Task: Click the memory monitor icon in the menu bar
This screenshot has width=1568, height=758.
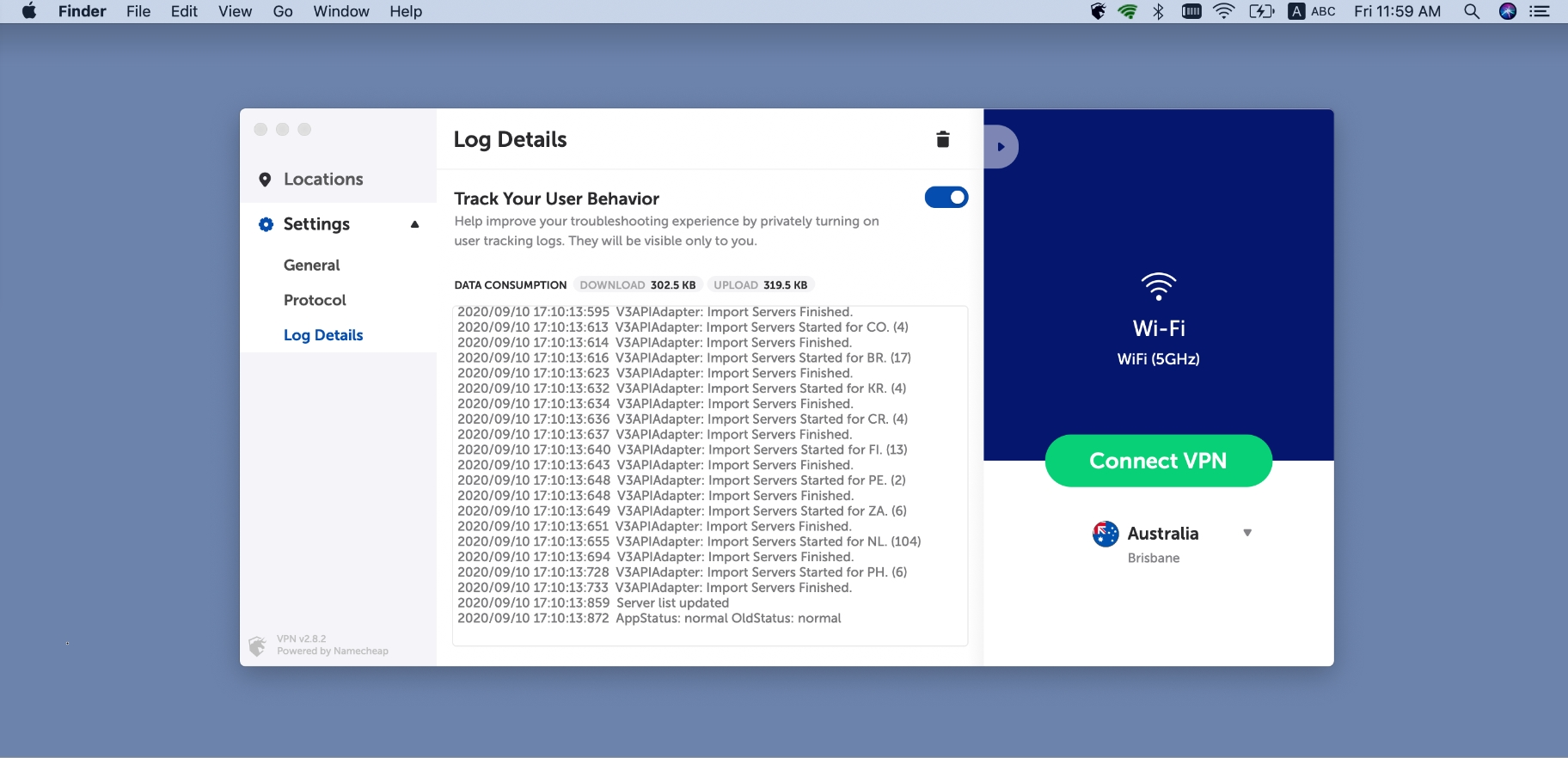Action: tap(1191, 11)
